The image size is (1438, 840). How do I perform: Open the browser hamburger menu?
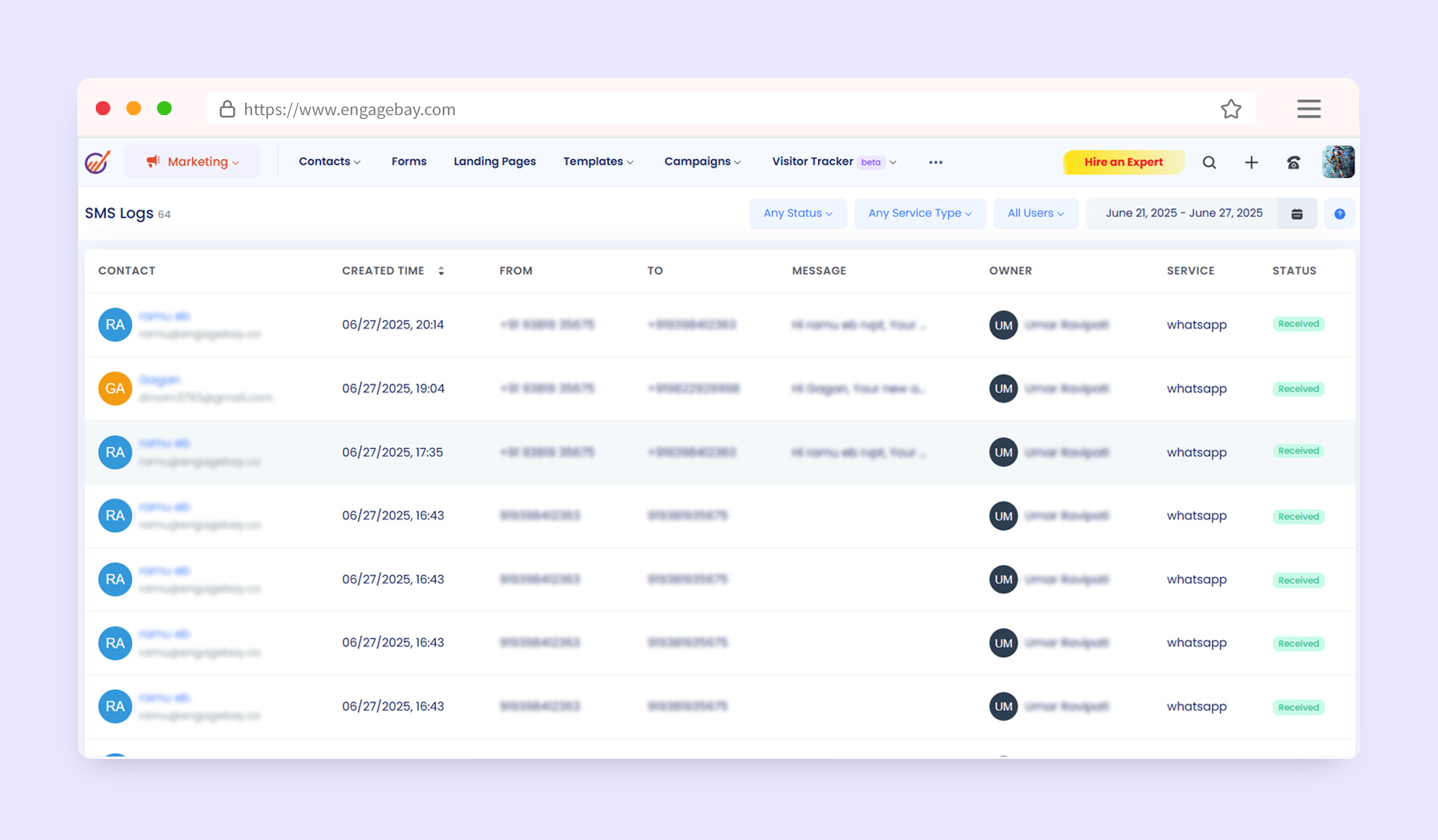1308,109
